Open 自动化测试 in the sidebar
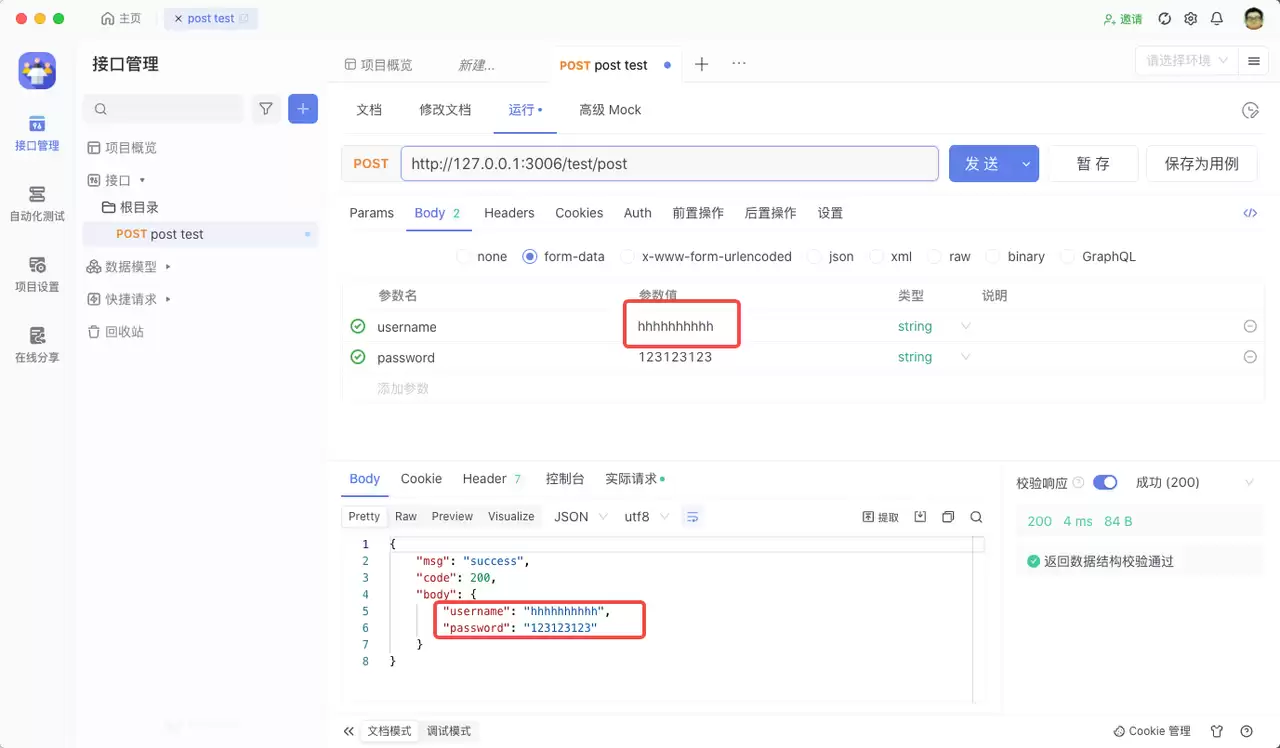Viewport: 1280px width, 748px height. pyautogui.click(x=37, y=203)
